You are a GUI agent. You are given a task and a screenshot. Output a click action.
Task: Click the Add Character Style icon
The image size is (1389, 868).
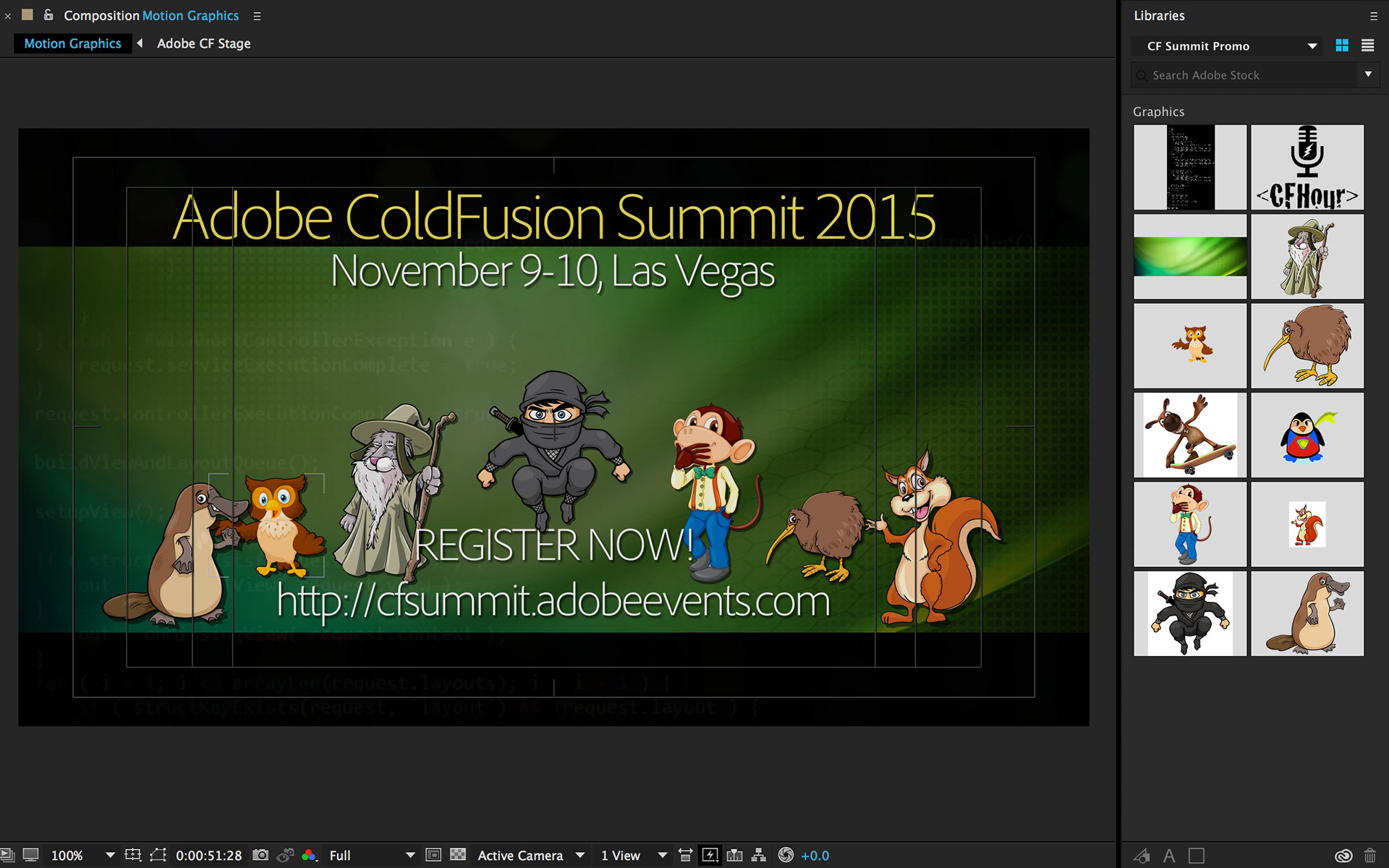[1169, 856]
